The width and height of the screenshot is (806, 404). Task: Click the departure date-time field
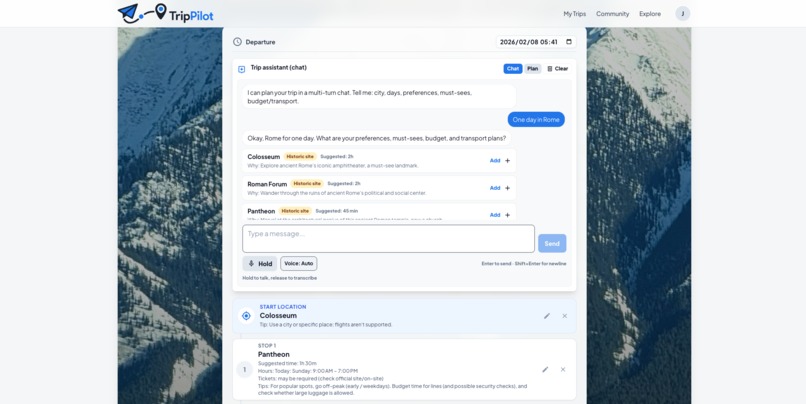click(x=536, y=42)
